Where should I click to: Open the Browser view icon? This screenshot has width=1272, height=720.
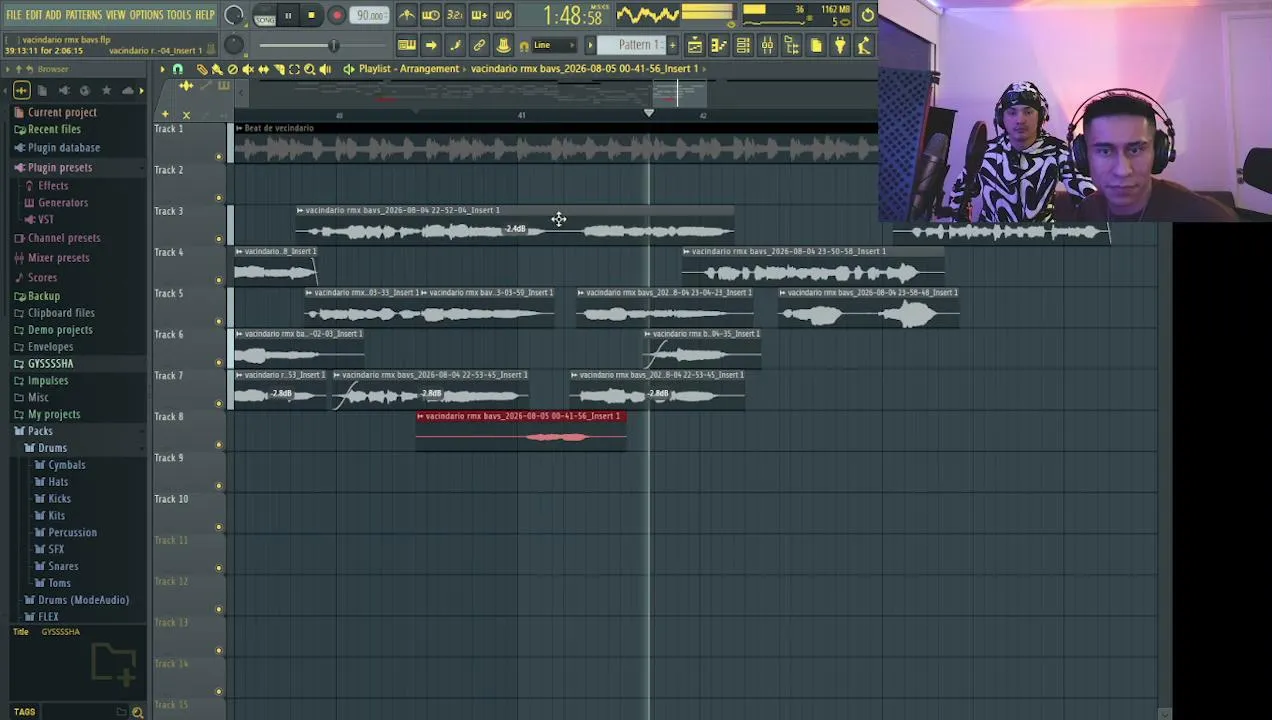(791, 45)
